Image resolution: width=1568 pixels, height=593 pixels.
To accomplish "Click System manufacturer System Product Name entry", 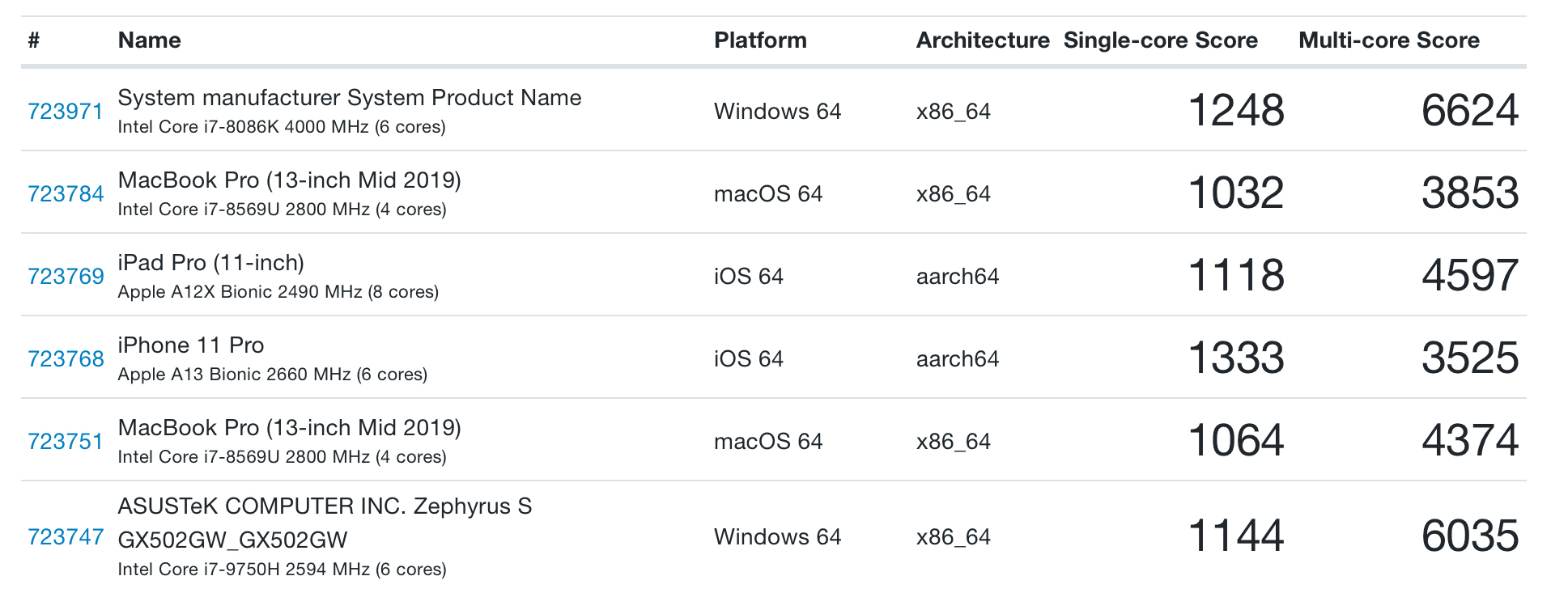I will tap(349, 98).
